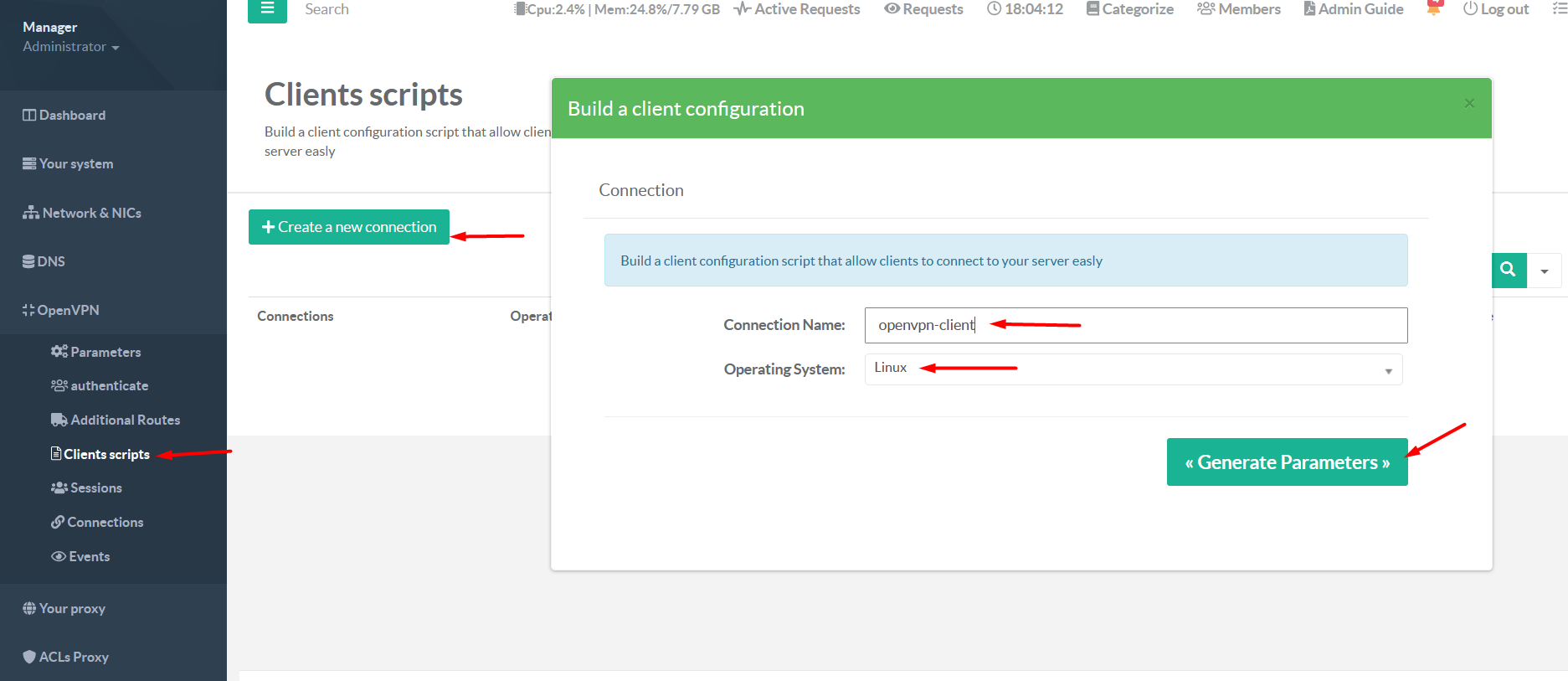Click the green search magnifier icon
Viewport: 1568px width, 681px height.
pos(1509,270)
